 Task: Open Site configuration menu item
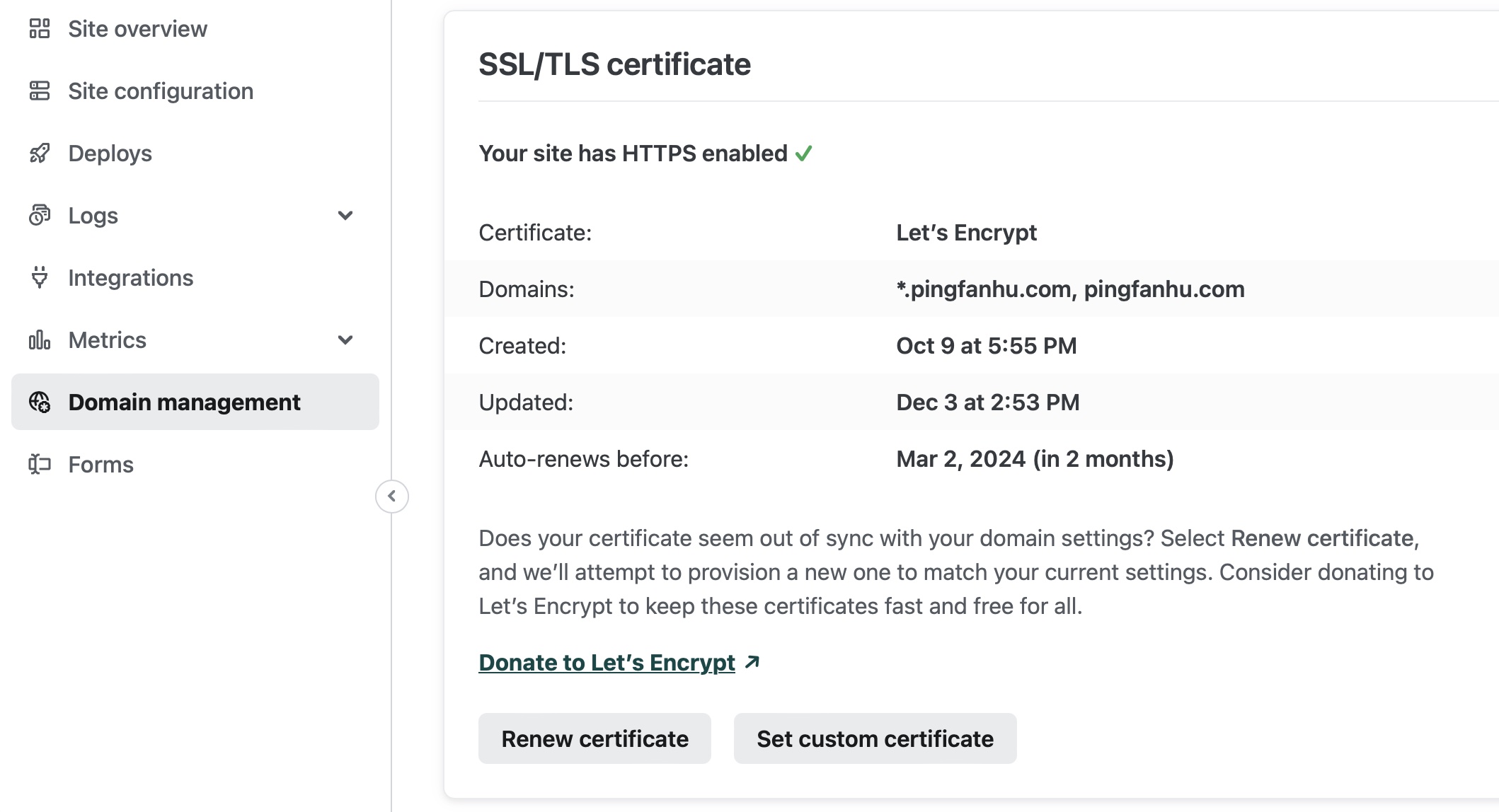click(x=161, y=91)
